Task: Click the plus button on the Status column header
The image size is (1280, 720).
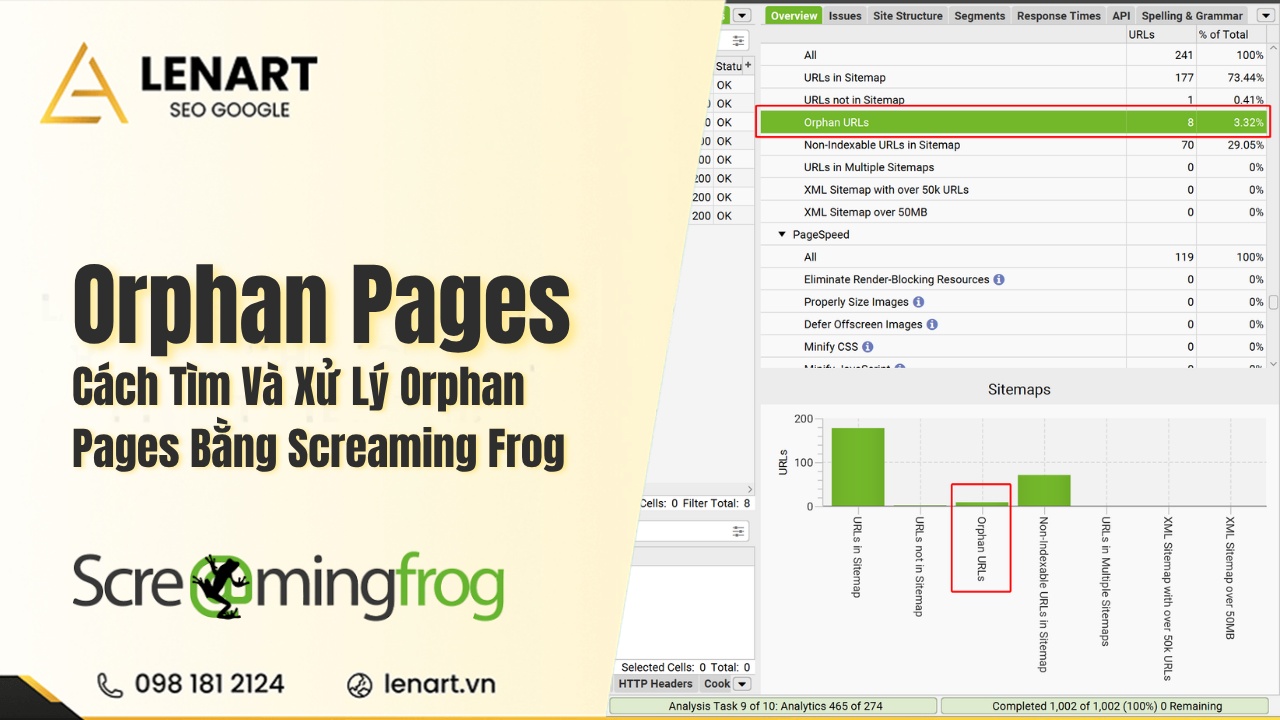Action: pyautogui.click(x=746, y=65)
